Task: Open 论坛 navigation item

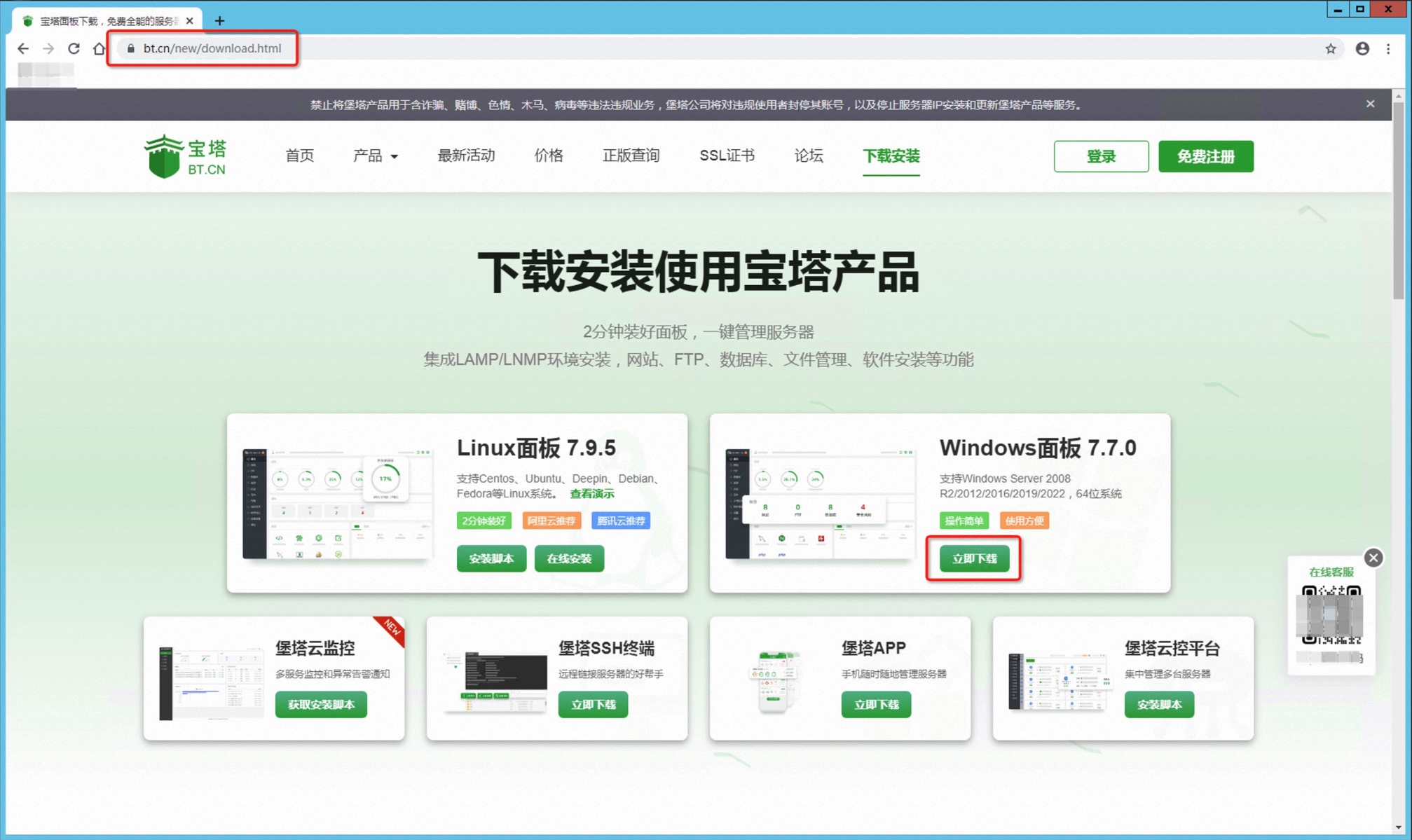Action: (x=809, y=156)
